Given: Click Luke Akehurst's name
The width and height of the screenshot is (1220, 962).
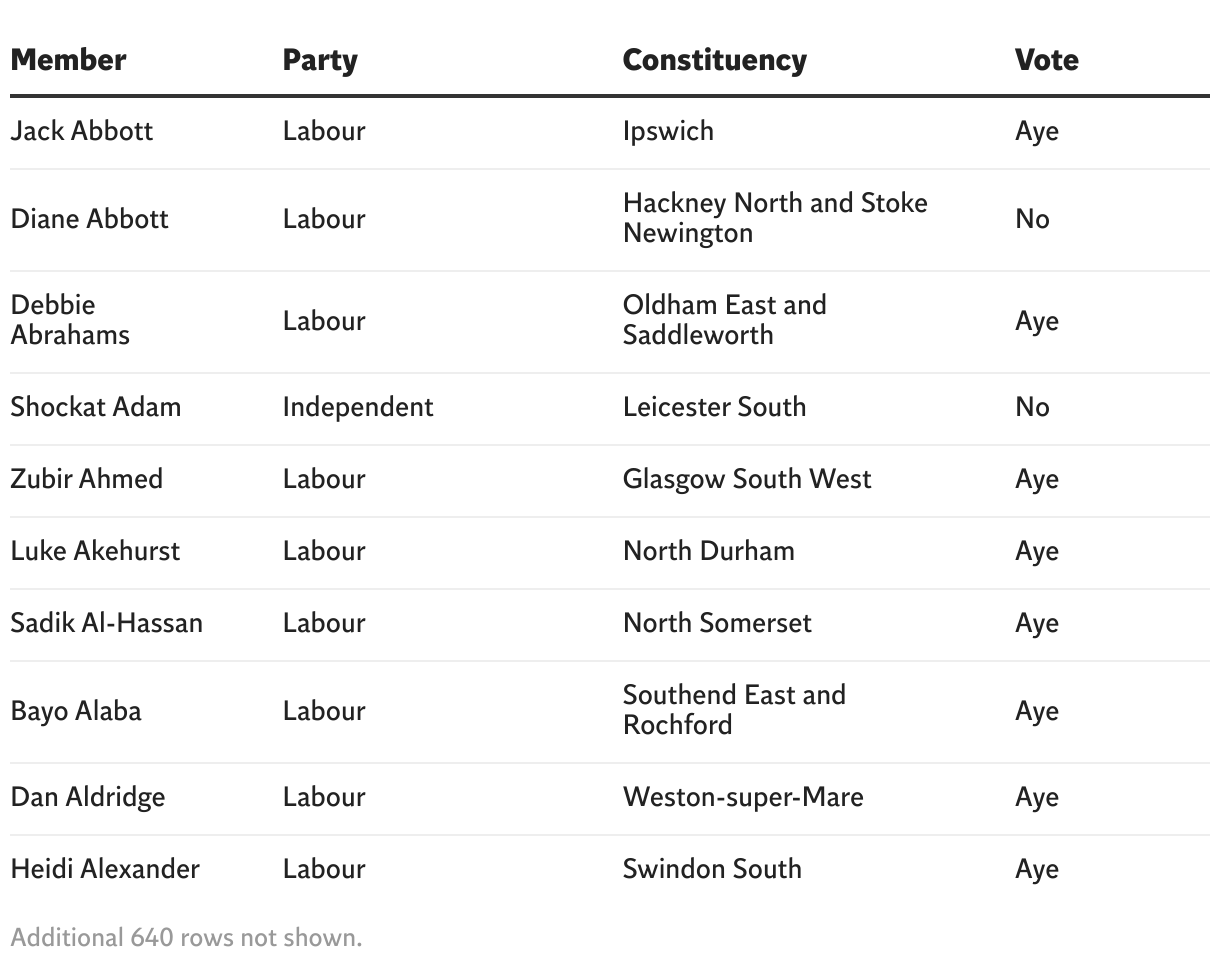Looking at the screenshot, I should point(95,551).
